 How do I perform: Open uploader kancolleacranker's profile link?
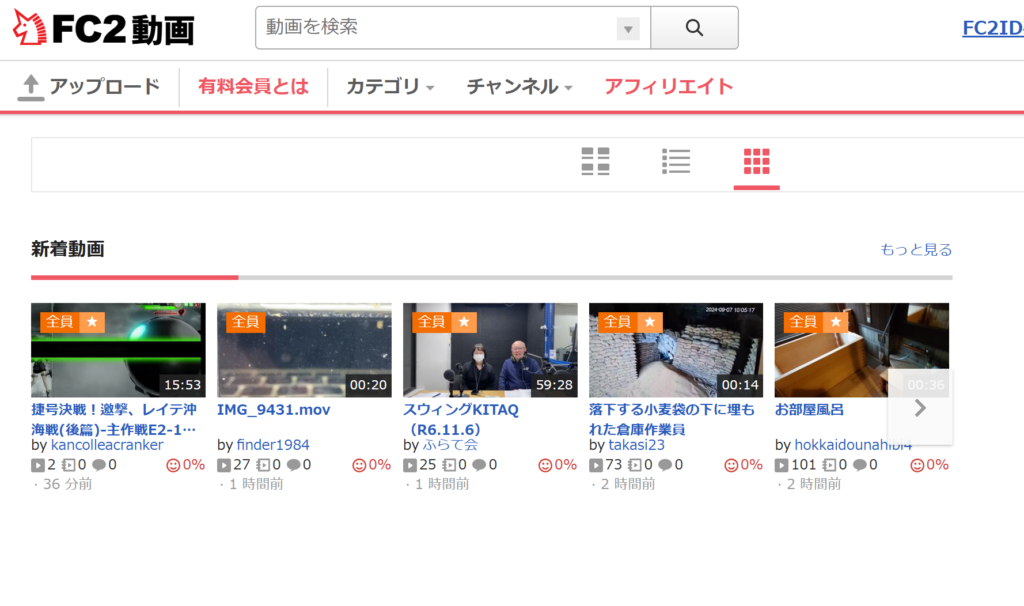[106, 445]
